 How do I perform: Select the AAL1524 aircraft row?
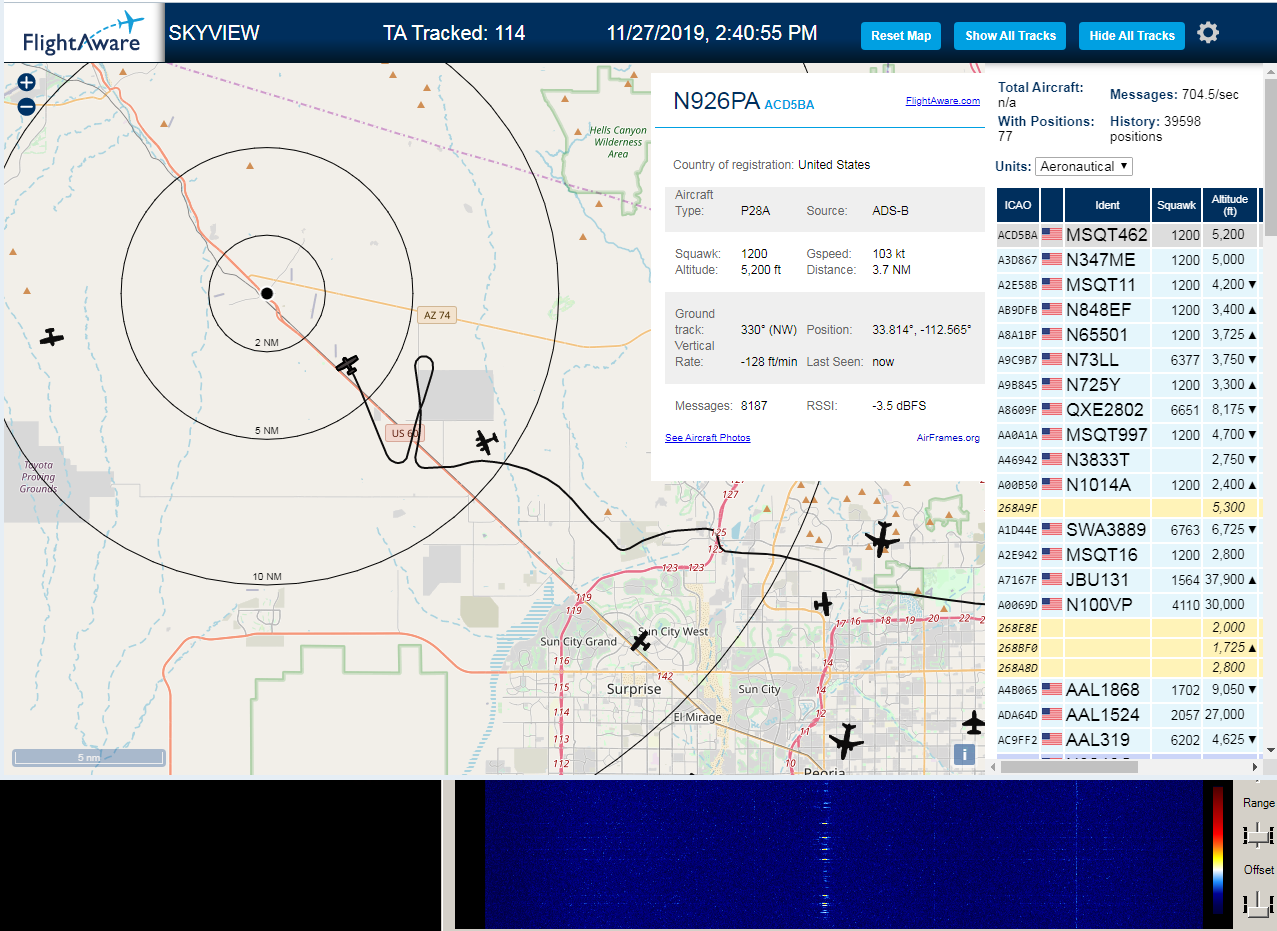1128,714
